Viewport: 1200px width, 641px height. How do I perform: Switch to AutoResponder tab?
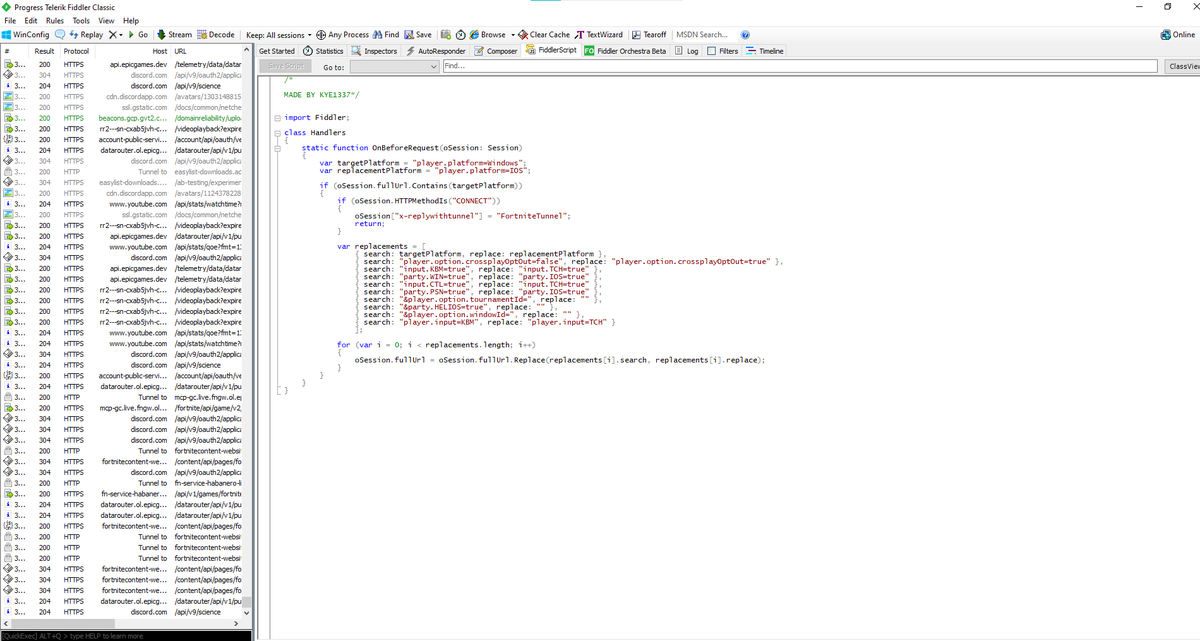(x=435, y=51)
